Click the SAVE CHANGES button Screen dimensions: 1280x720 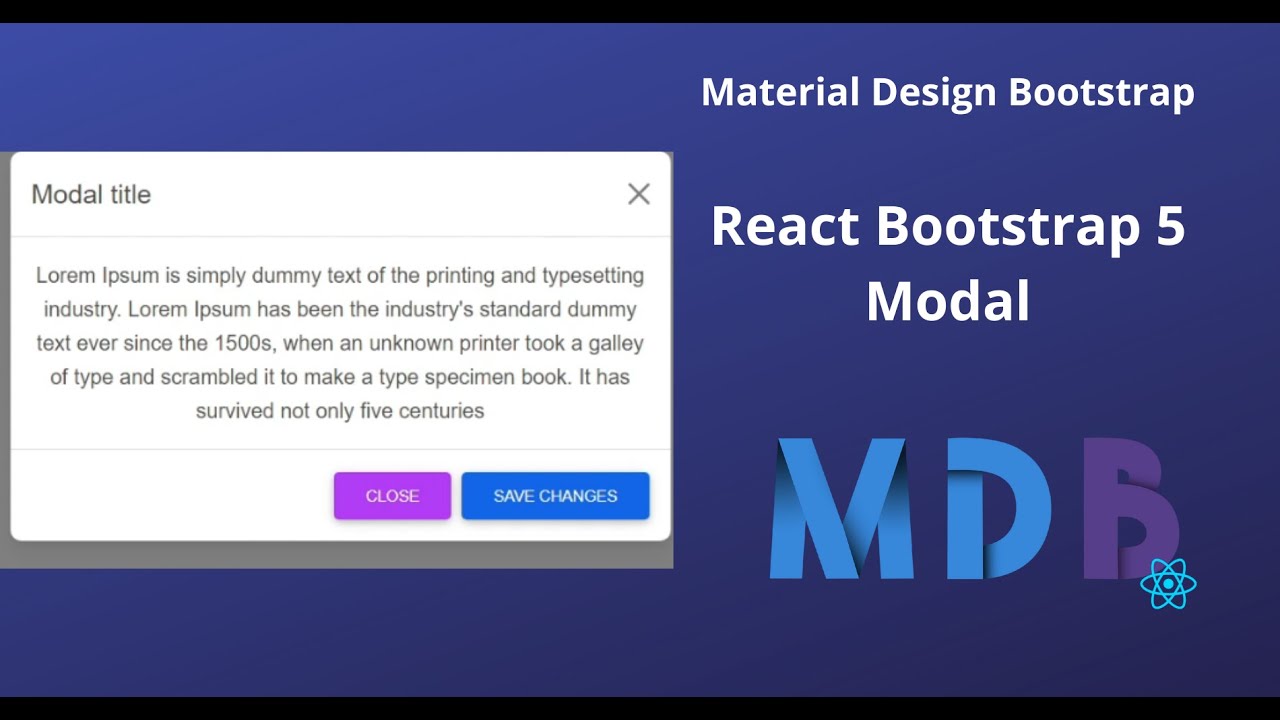pos(555,496)
